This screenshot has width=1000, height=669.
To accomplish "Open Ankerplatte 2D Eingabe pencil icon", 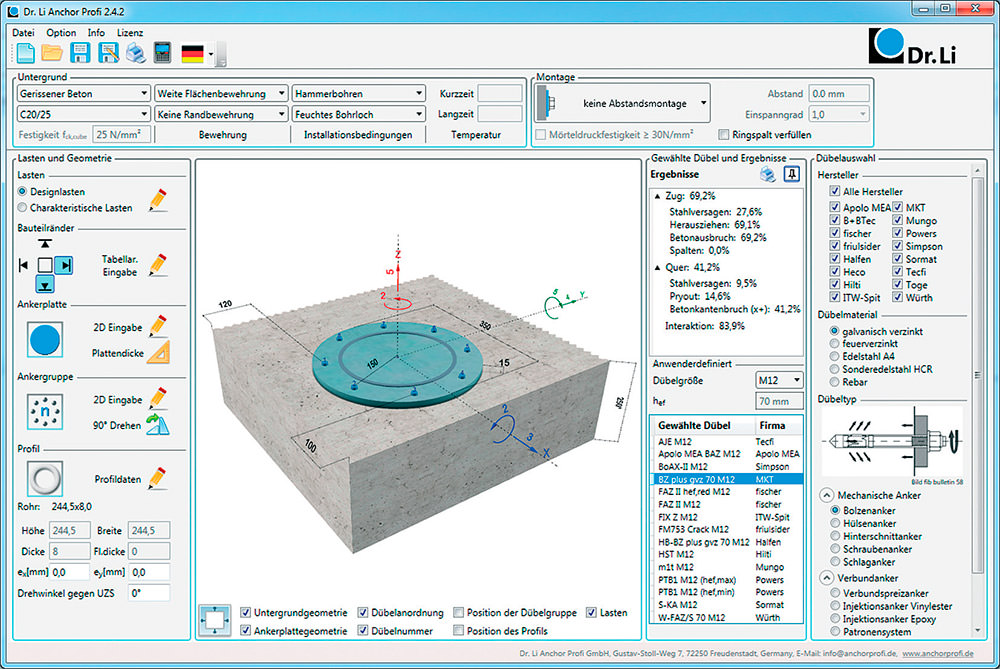I will (158, 326).
